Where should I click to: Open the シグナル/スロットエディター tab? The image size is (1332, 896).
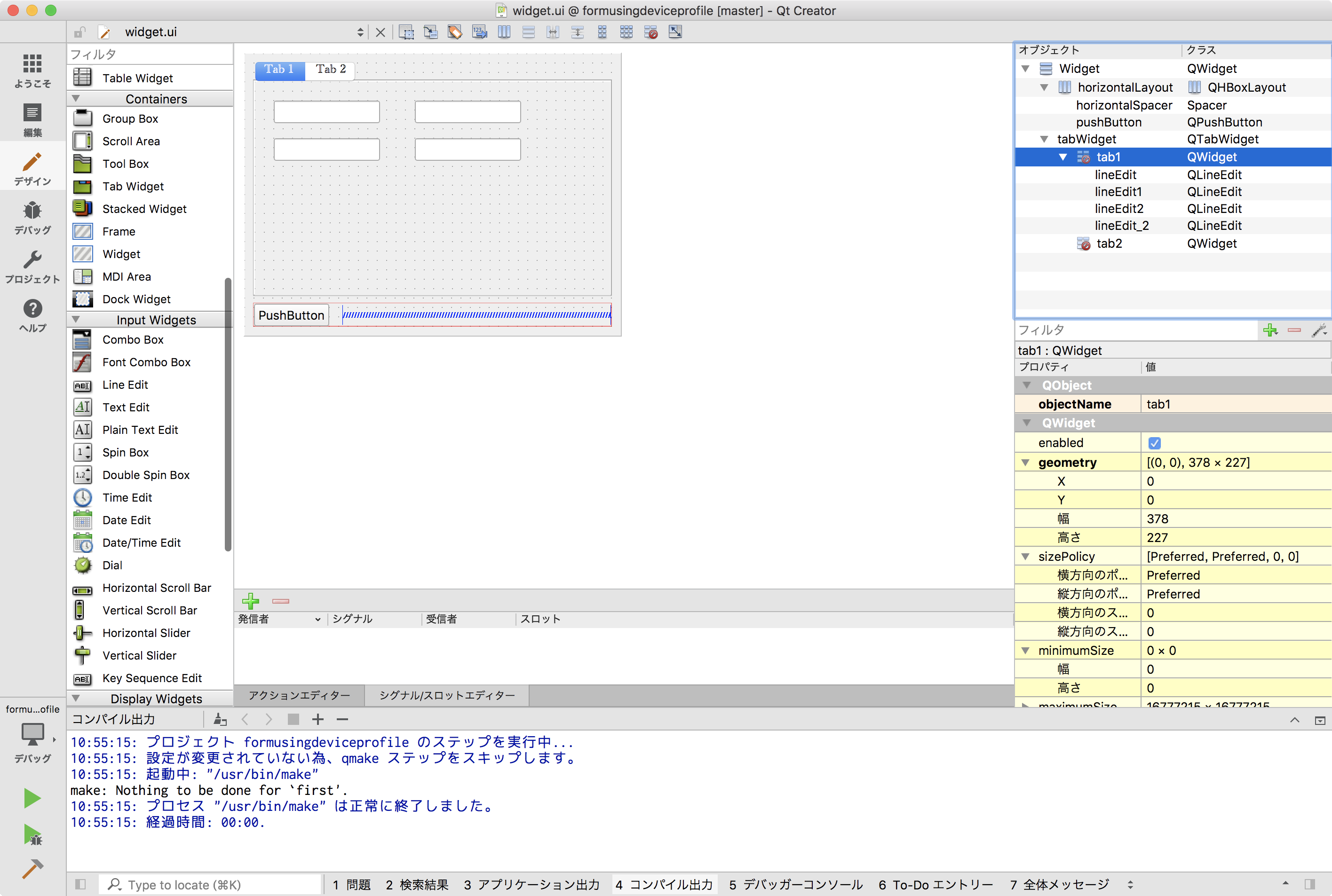pyautogui.click(x=446, y=695)
